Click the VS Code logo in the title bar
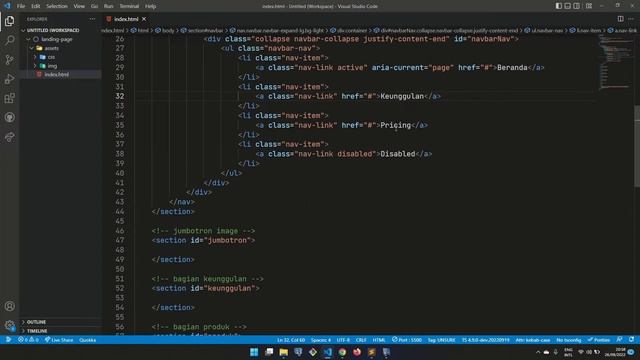This screenshot has width=640, height=360. 7,6
